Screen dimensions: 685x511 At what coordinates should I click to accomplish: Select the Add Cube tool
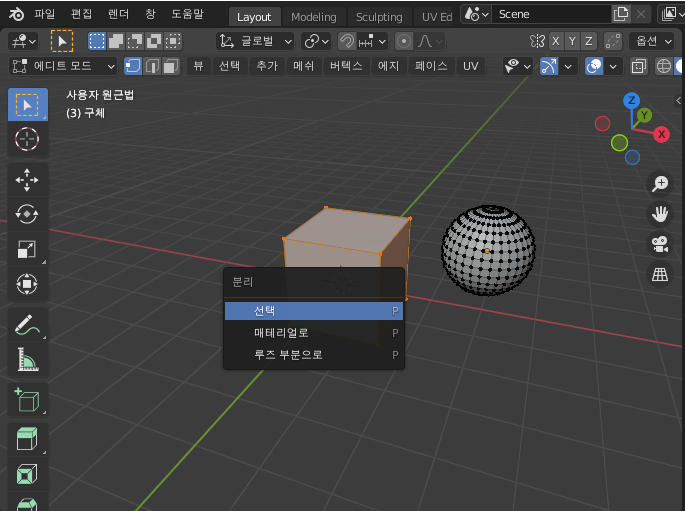click(28, 400)
